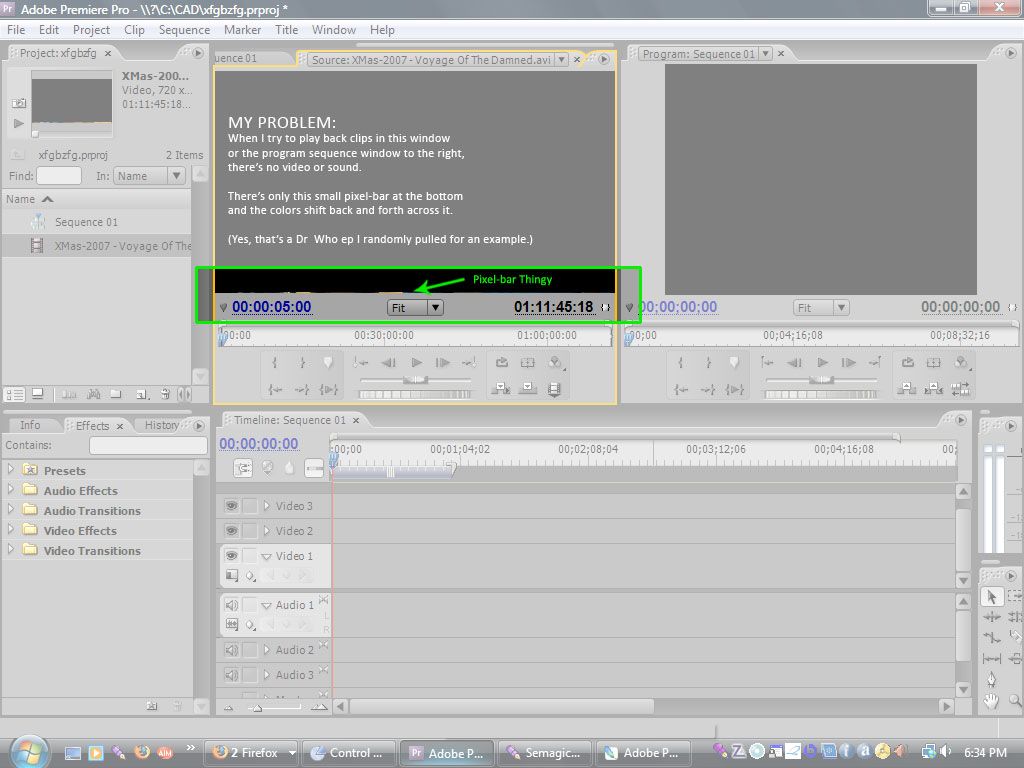Toggle lock box on Audio 2 track
This screenshot has width=1024, height=768.
(x=249, y=650)
